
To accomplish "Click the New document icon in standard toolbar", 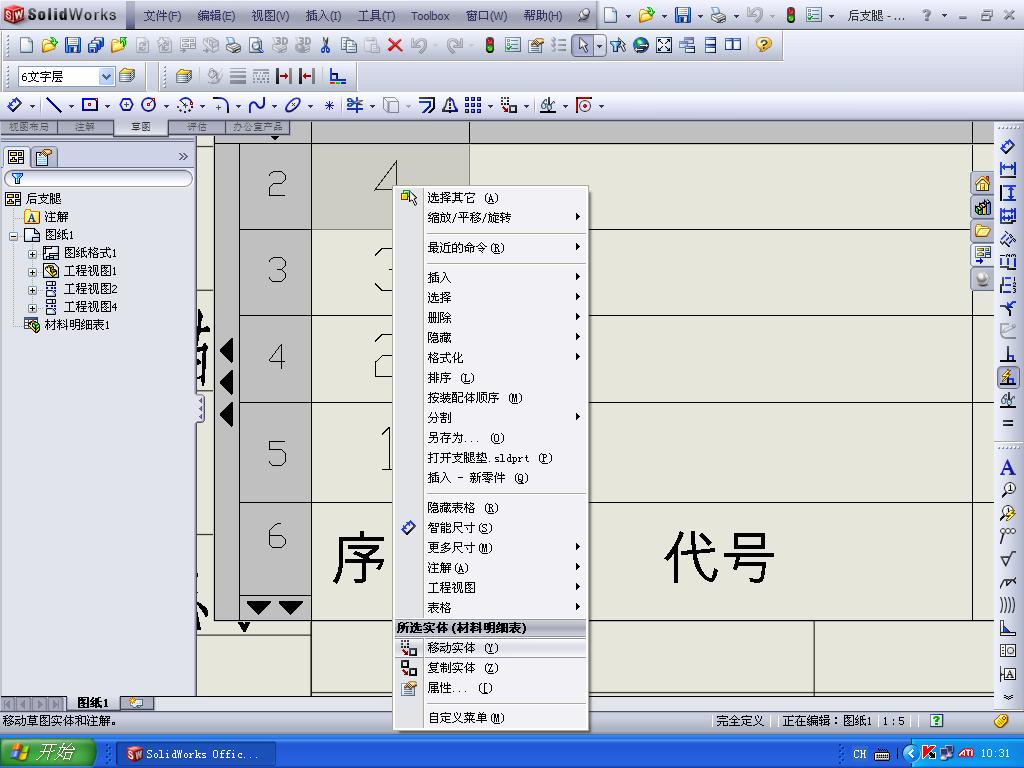I will tap(26, 44).
